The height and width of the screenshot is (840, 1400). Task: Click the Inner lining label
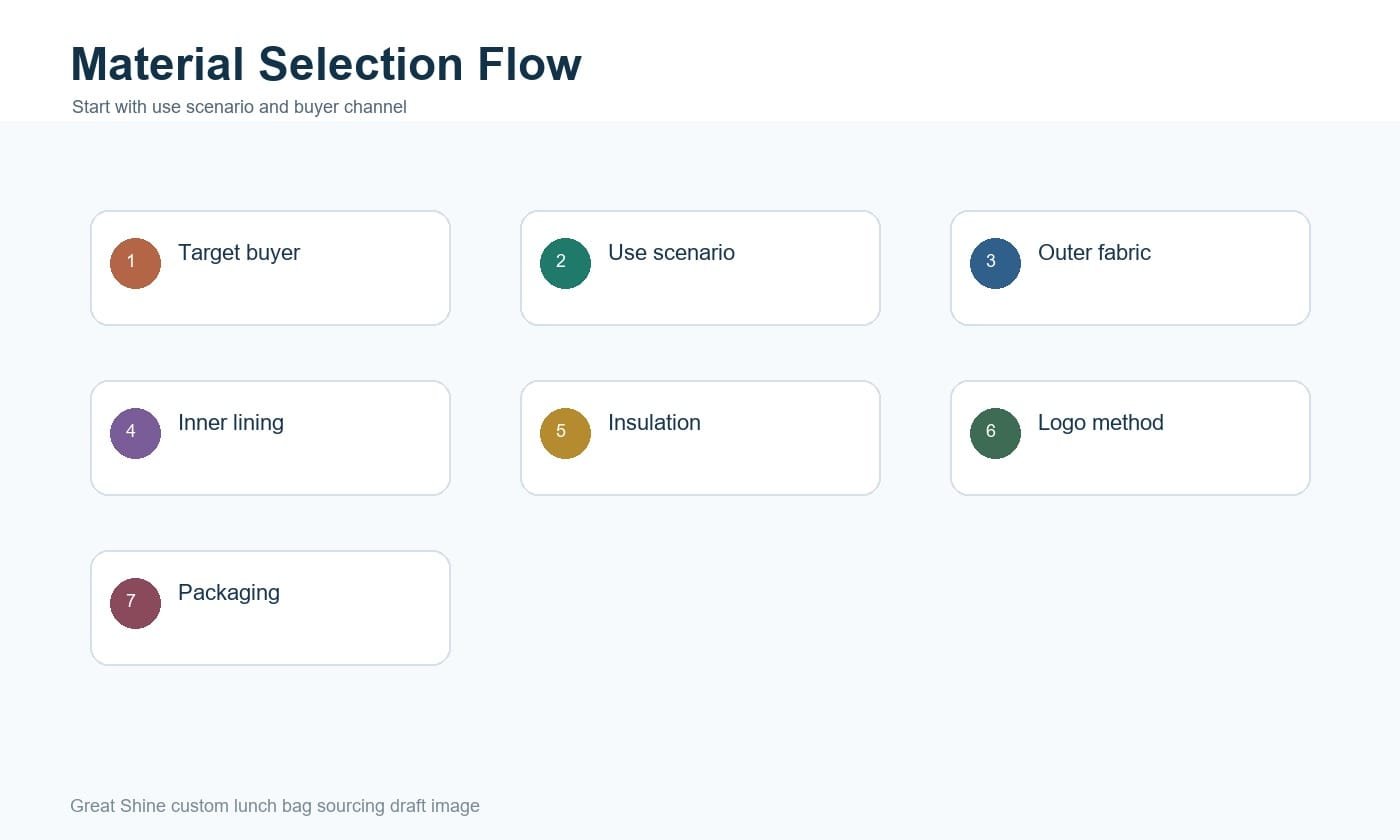click(231, 423)
